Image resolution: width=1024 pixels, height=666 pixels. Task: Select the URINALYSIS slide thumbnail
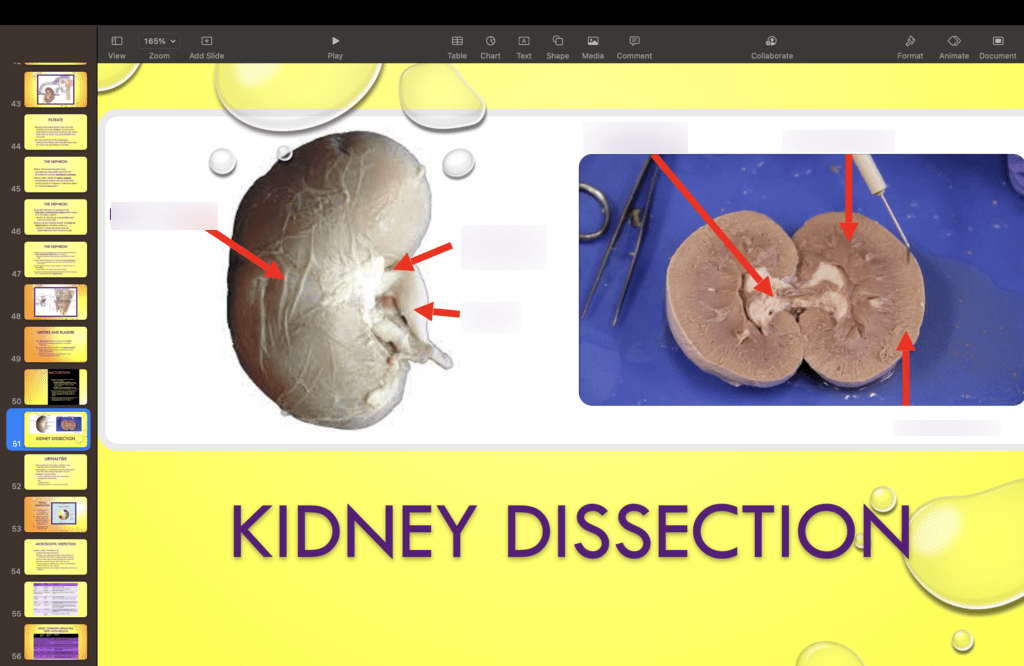54,470
